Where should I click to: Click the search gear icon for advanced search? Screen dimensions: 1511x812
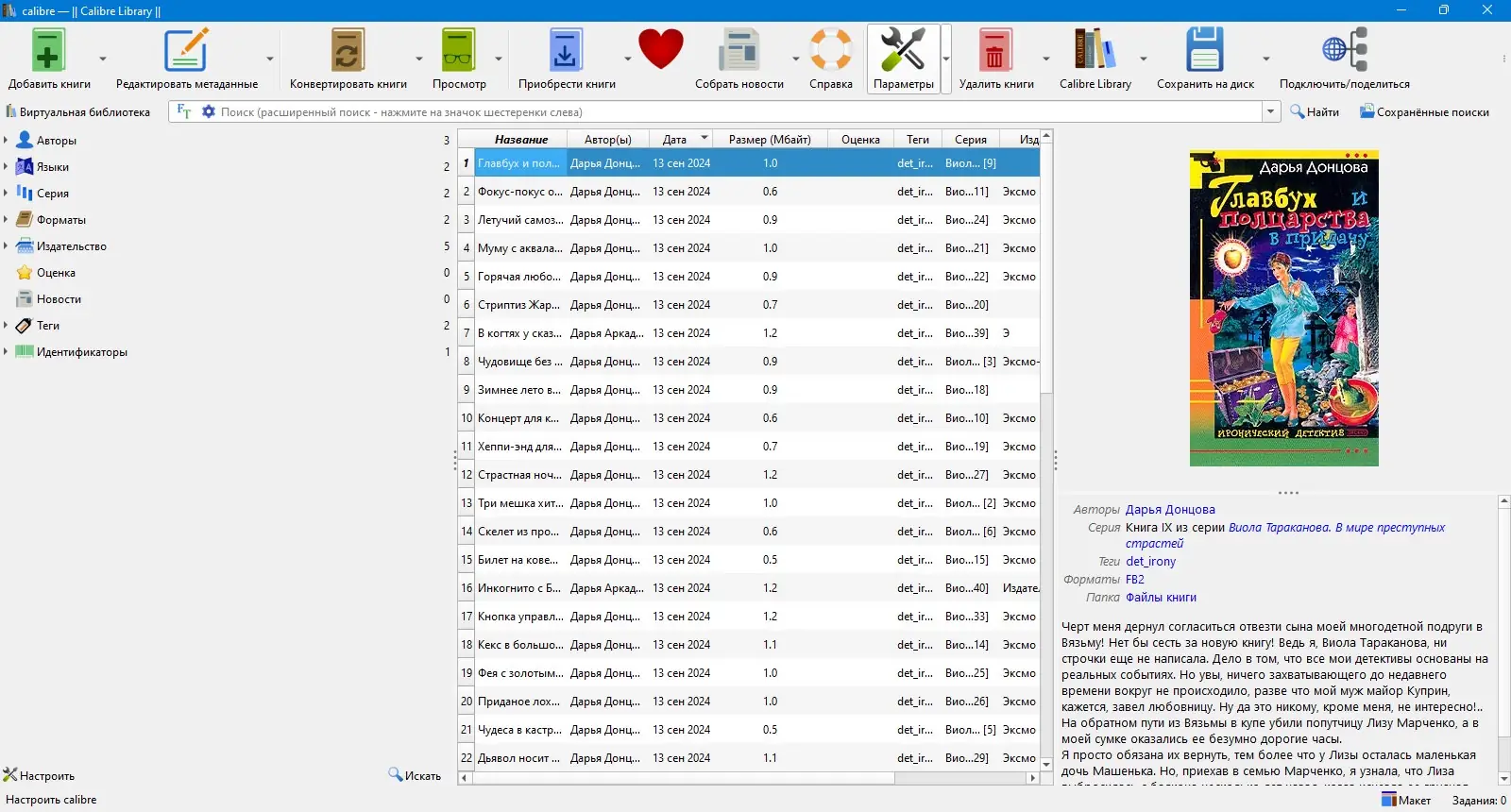tap(209, 111)
